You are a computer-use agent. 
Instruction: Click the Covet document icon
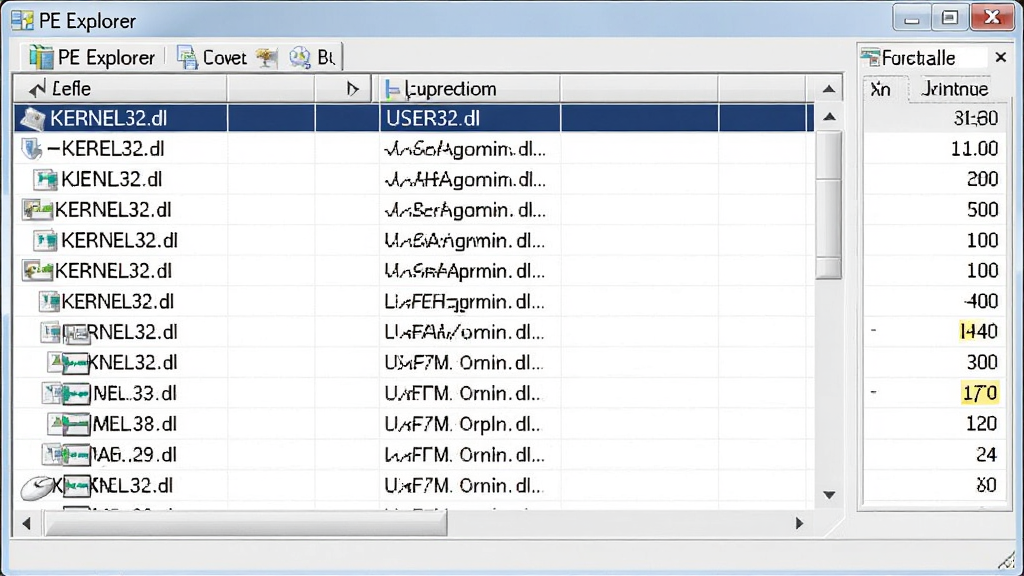coord(187,58)
